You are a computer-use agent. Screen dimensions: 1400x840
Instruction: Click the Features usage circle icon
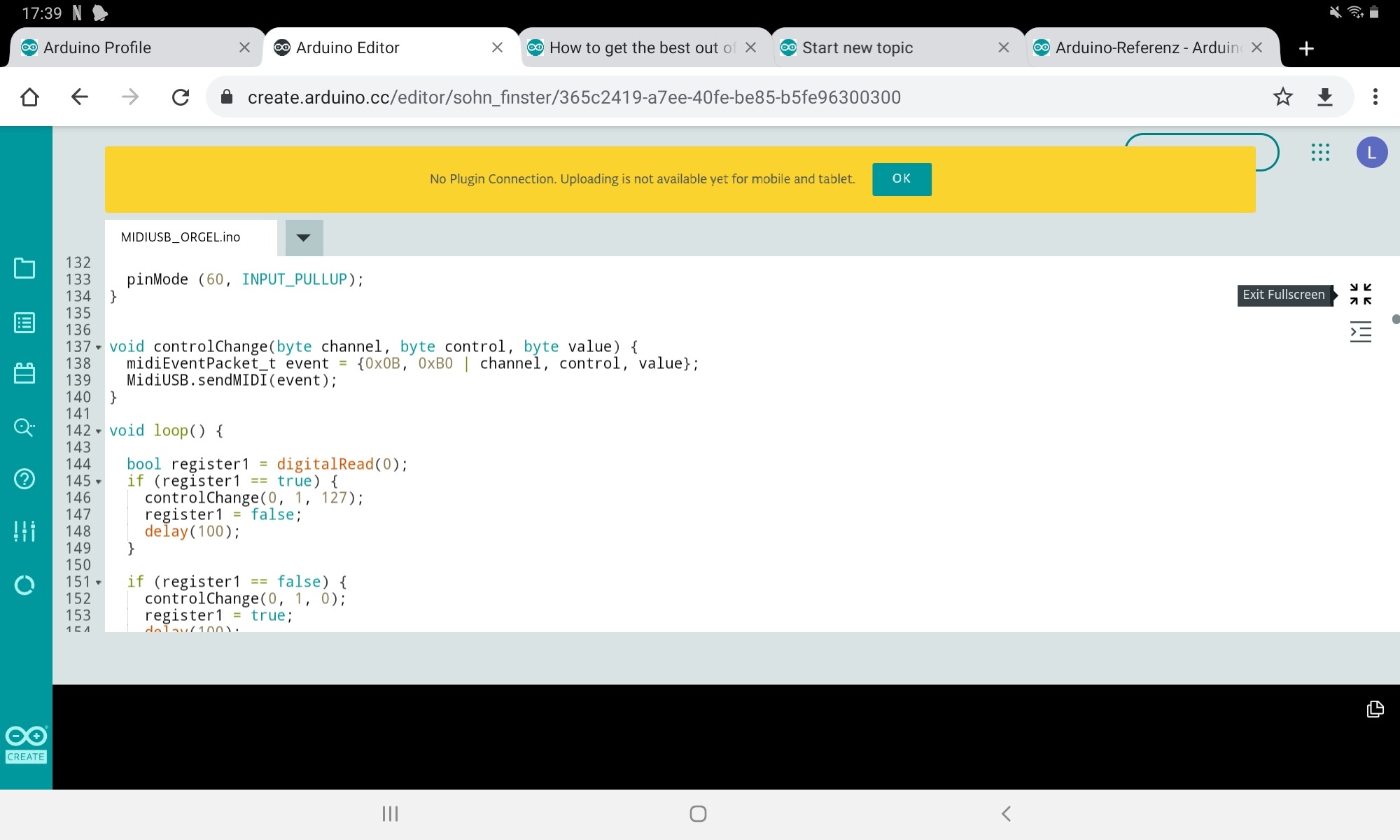[x=24, y=584]
